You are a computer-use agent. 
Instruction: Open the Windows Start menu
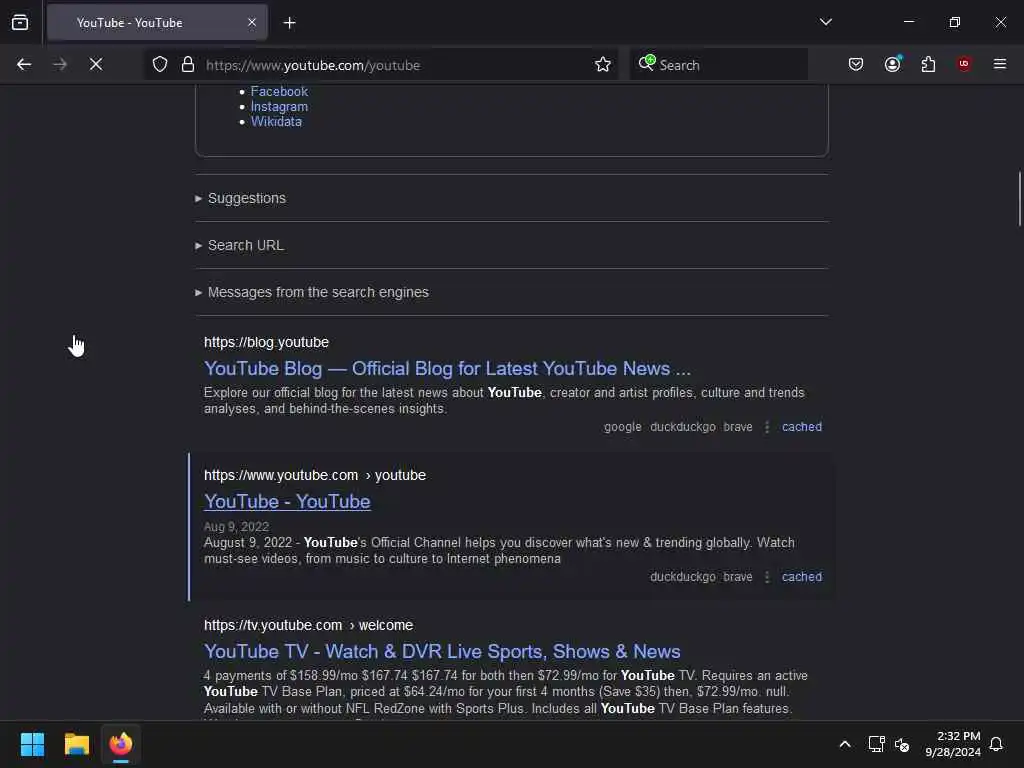click(x=32, y=744)
